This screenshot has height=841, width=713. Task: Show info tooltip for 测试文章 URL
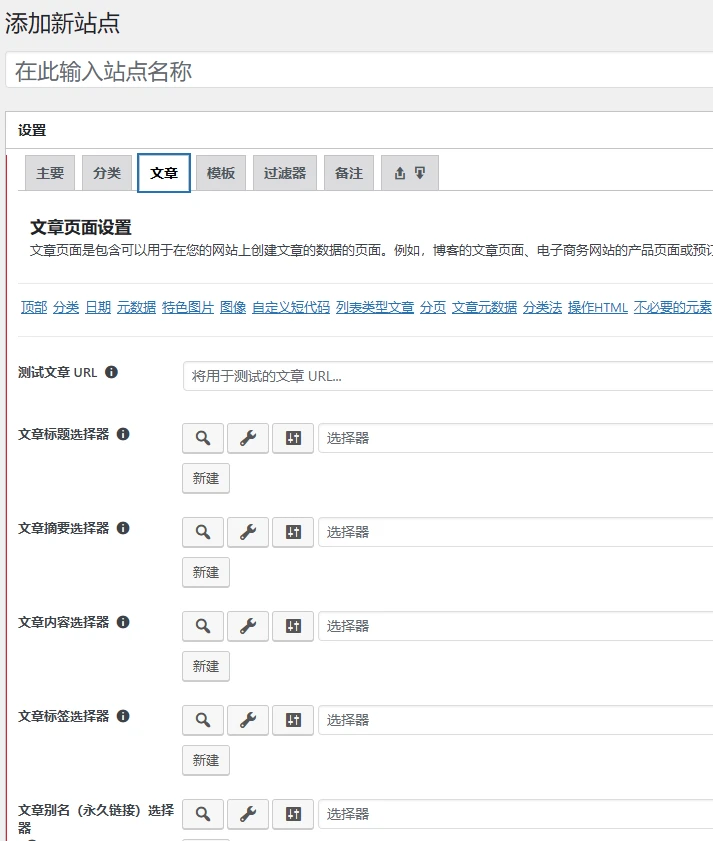(x=111, y=372)
